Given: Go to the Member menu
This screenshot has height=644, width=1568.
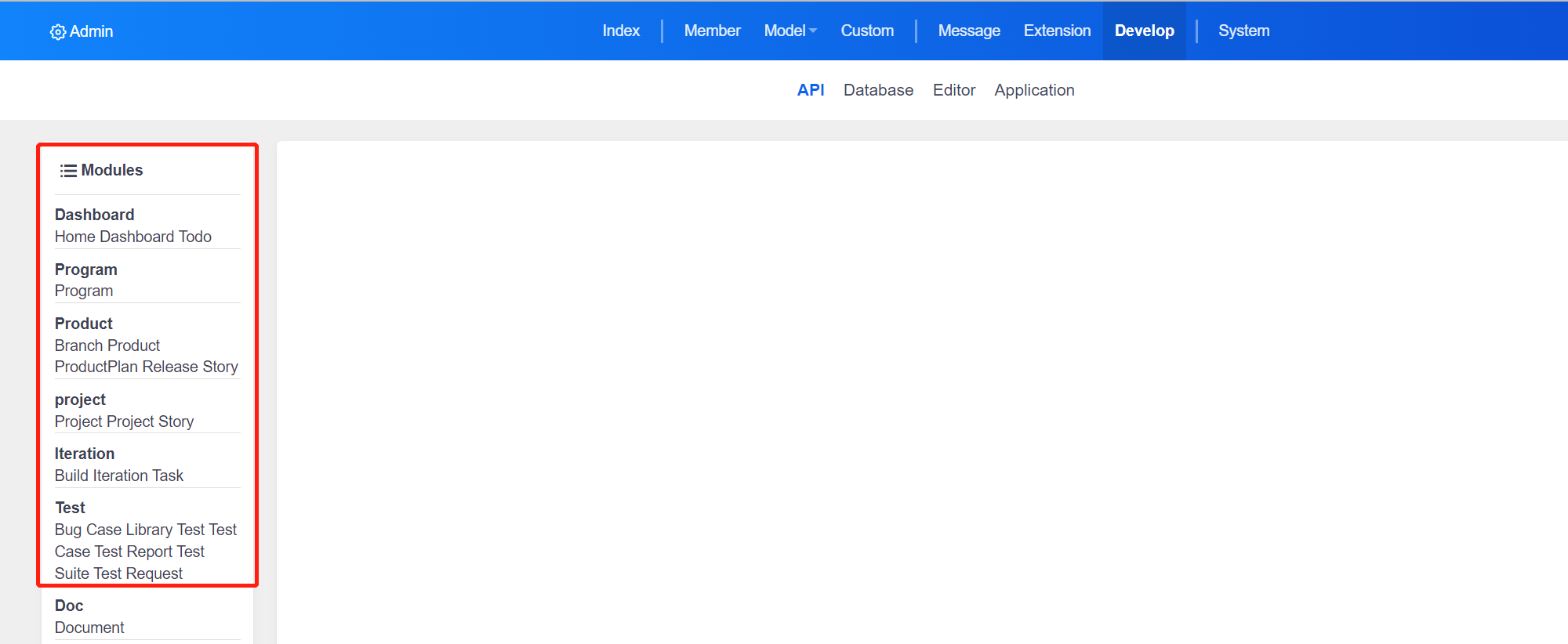Looking at the screenshot, I should tap(712, 31).
